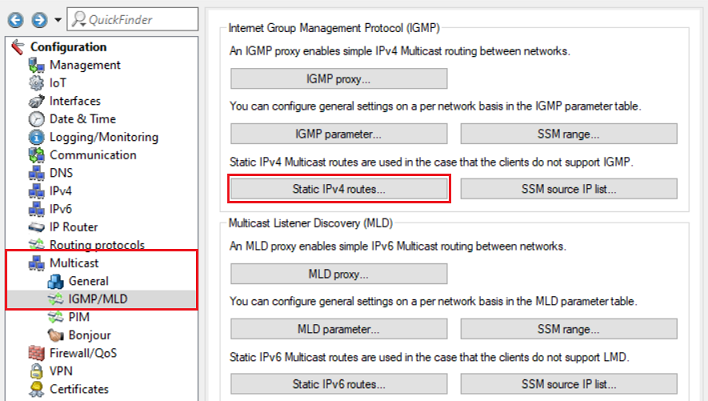
Task: Select the IoT icon in tree
Action: pyautogui.click(x=35, y=83)
